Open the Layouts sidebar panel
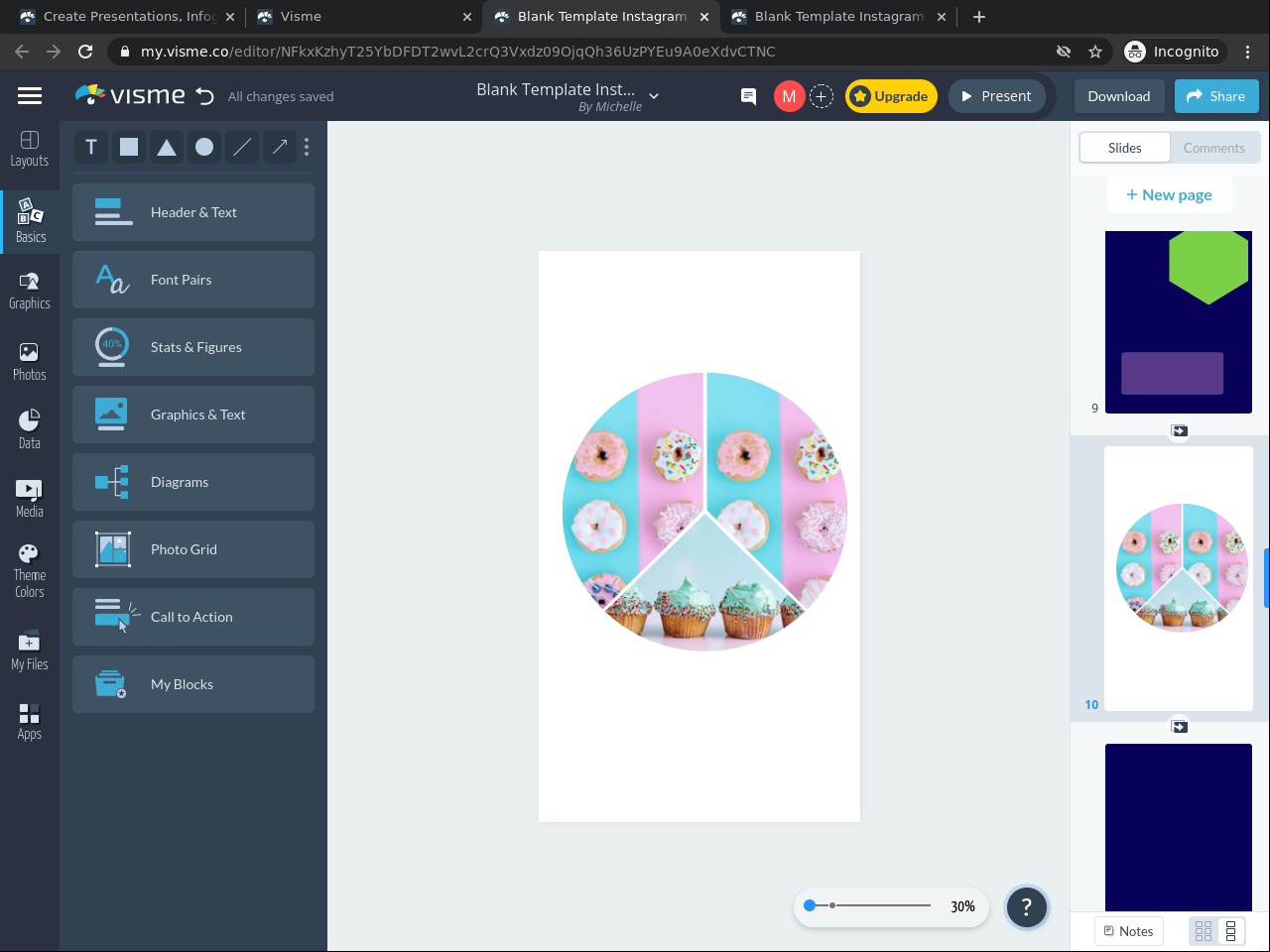1270x952 pixels. (x=30, y=149)
